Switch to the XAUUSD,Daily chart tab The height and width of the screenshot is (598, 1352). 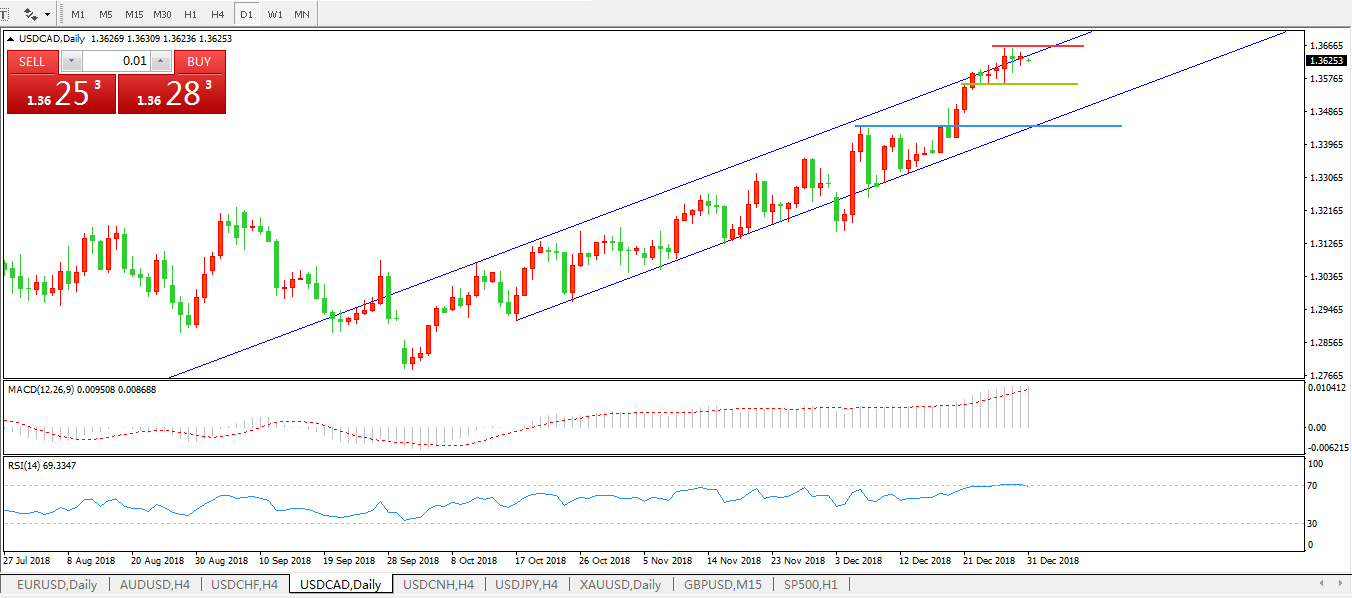click(x=619, y=585)
